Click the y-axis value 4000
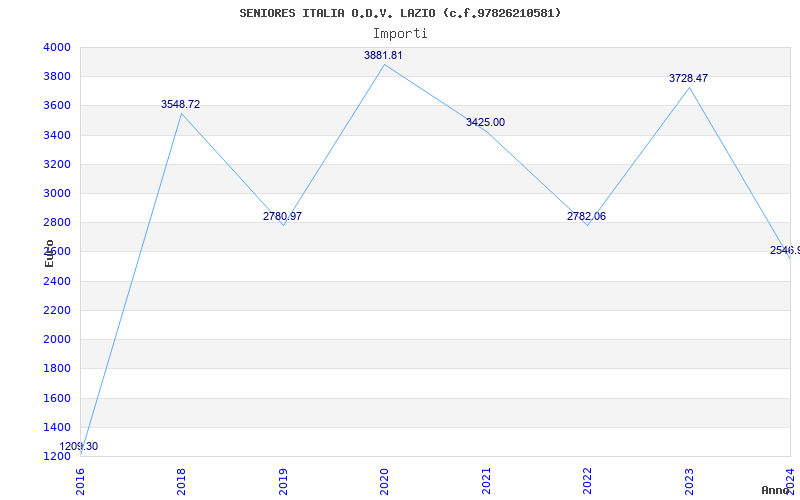Image resolution: width=800 pixels, height=500 pixels. pyautogui.click(x=57, y=48)
